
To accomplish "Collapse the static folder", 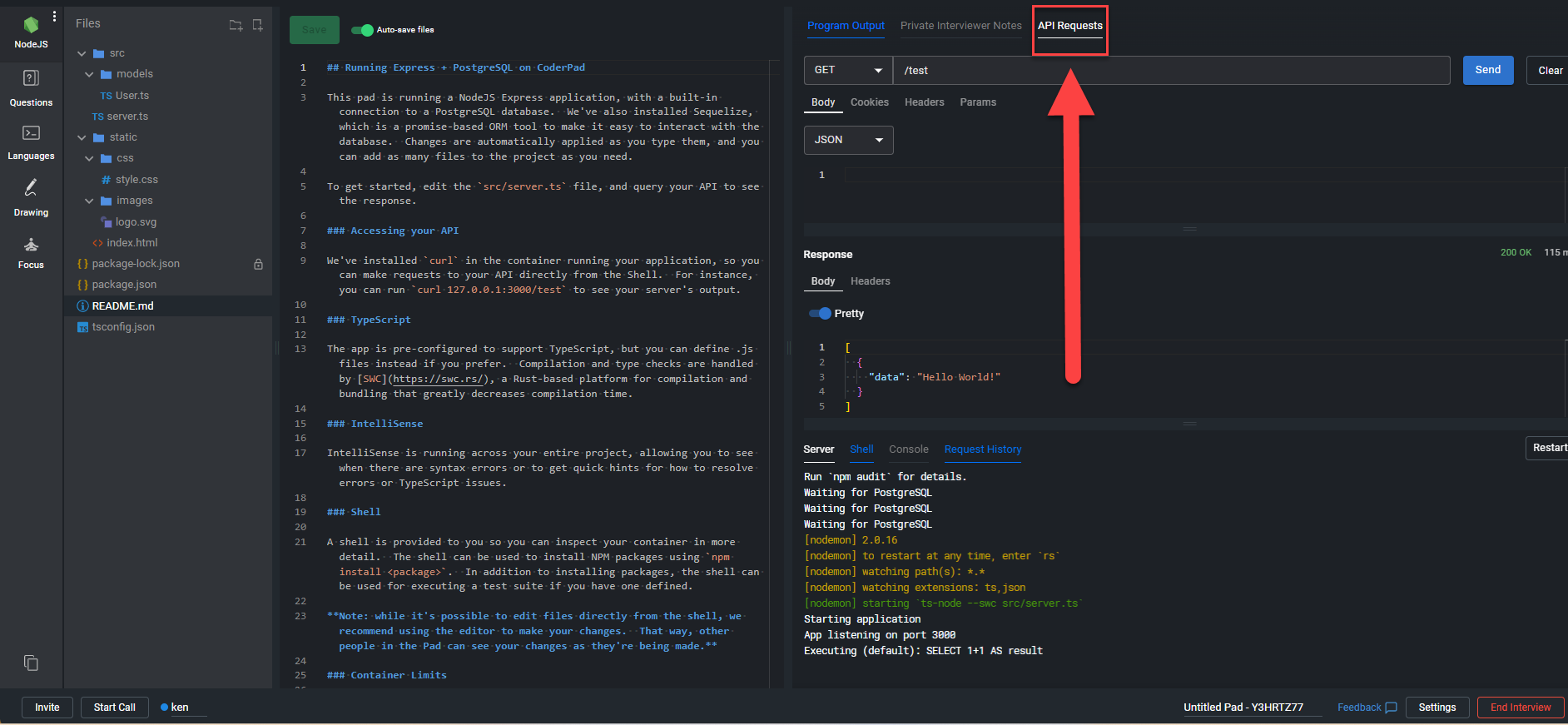I will (x=82, y=137).
